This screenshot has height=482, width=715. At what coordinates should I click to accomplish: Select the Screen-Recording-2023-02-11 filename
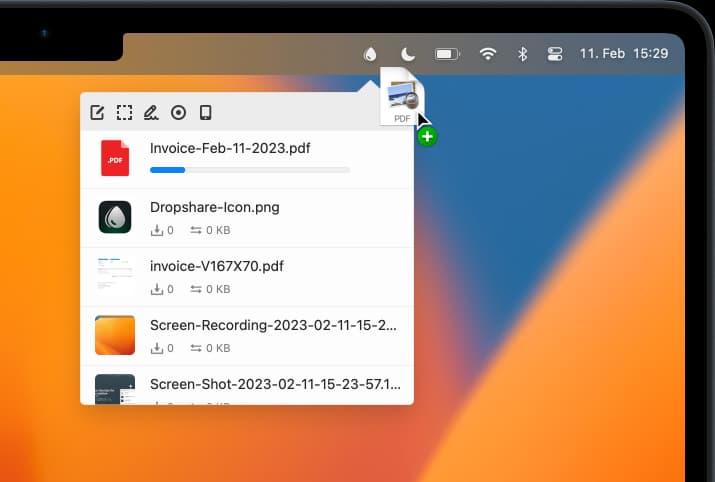click(273, 325)
